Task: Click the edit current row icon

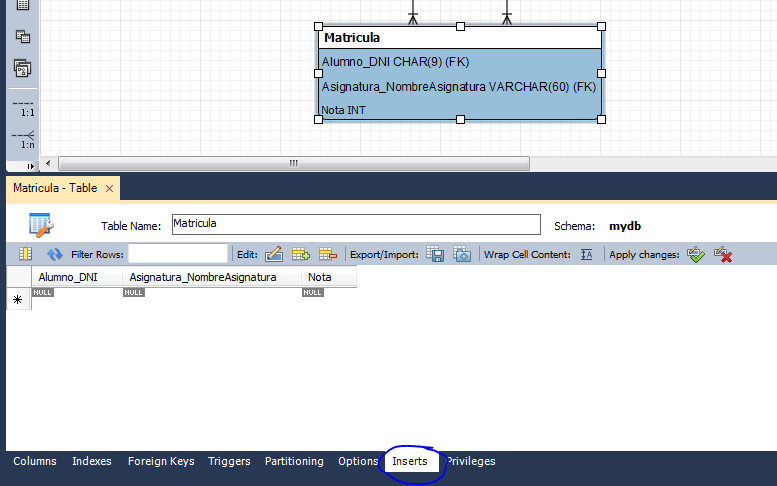Action: [x=274, y=255]
